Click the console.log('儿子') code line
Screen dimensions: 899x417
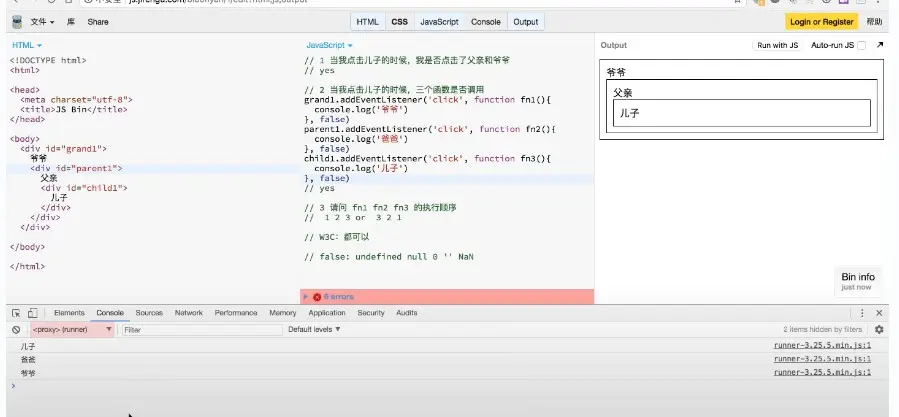[x=361, y=169]
